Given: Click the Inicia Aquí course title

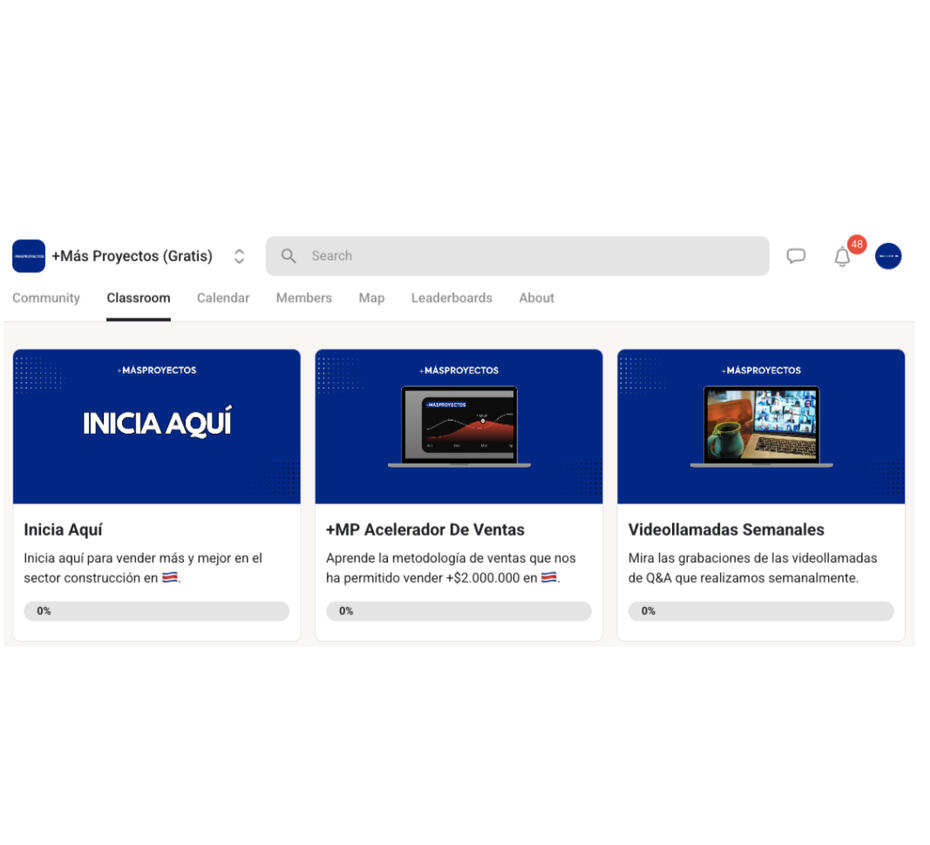Looking at the screenshot, I should 63,530.
